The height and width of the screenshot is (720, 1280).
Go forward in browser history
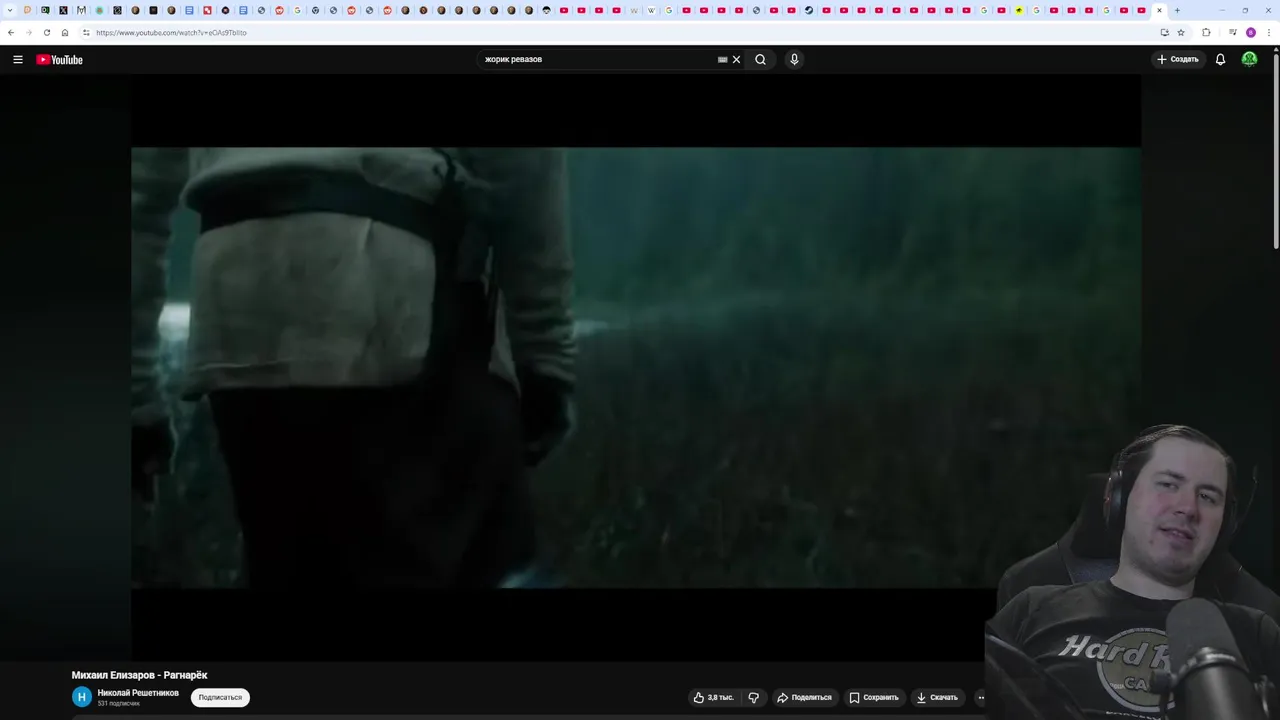pyautogui.click(x=28, y=32)
